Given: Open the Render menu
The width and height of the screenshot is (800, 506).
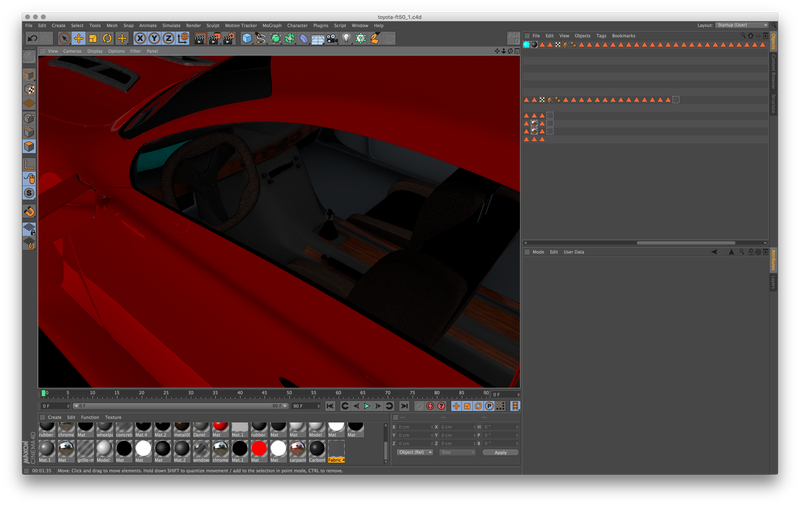Looking at the screenshot, I should click(193, 25).
